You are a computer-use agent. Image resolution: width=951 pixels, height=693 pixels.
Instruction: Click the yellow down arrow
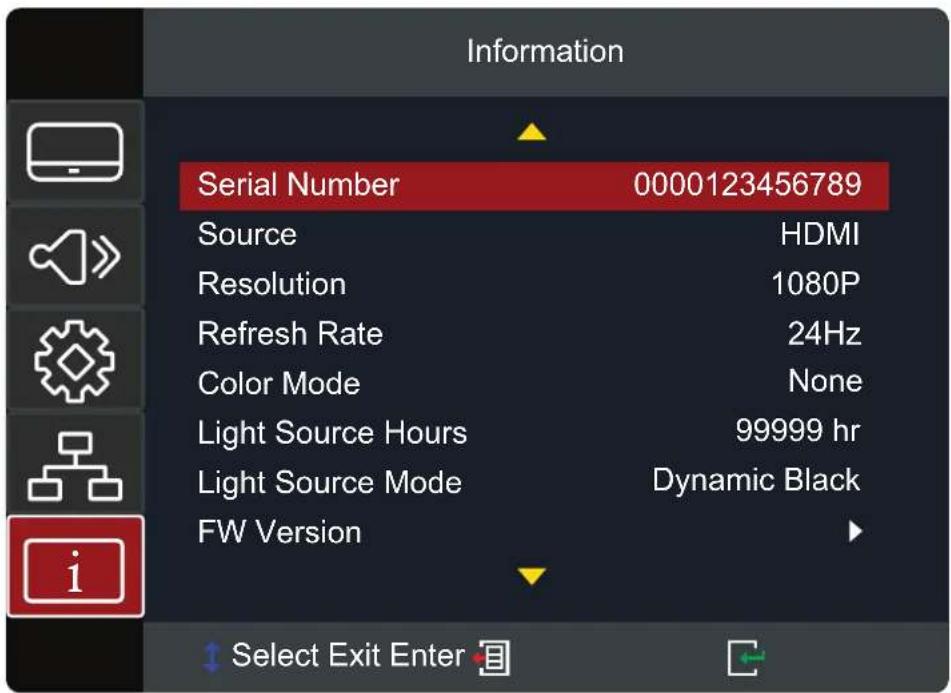[532, 575]
